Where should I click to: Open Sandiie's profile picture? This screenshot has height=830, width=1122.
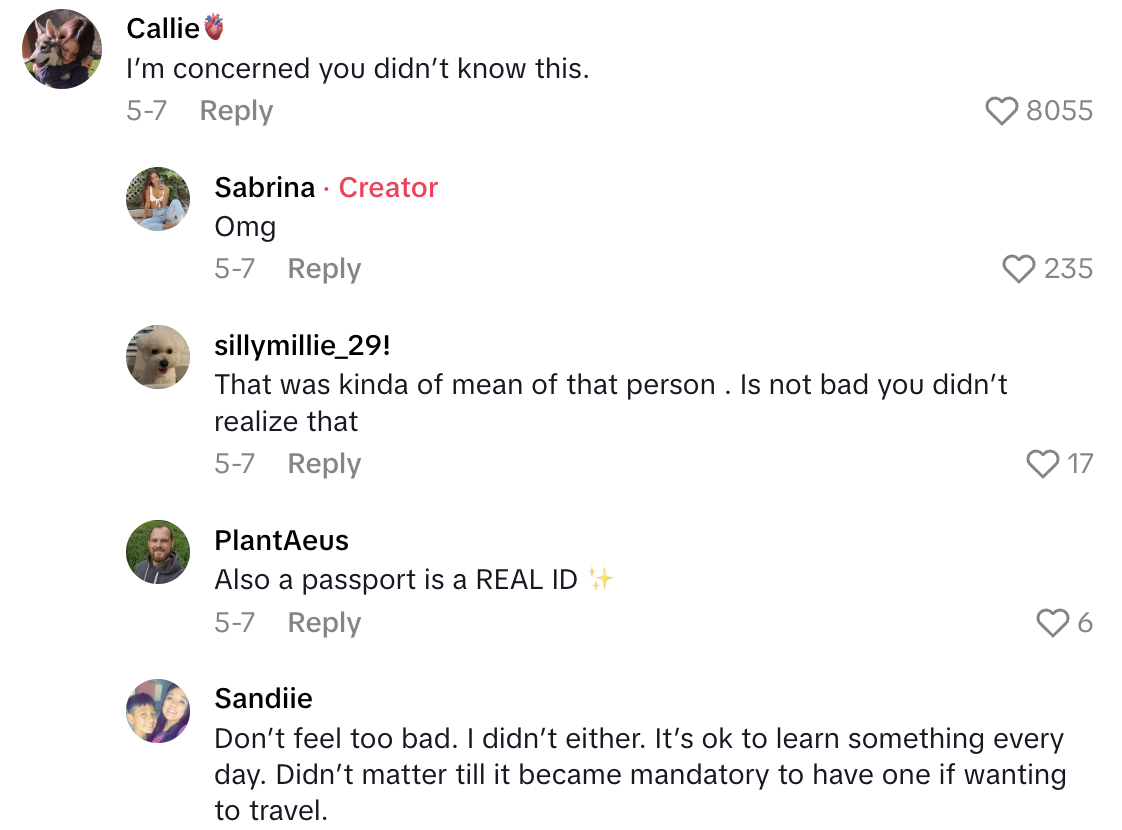click(158, 711)
